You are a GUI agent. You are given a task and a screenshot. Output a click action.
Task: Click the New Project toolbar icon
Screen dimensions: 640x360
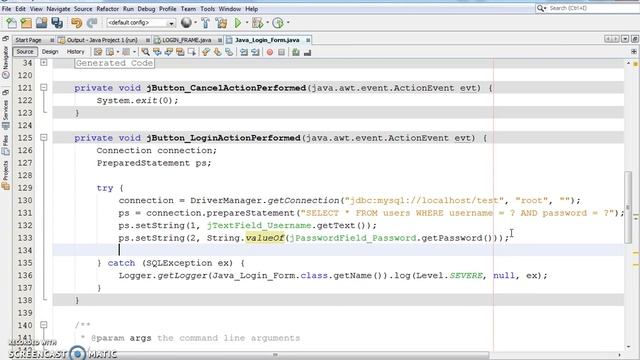27,23
